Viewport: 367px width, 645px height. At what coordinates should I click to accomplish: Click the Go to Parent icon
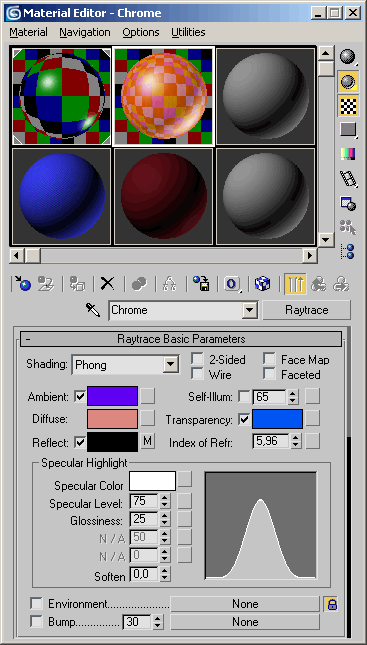click(x=318, y=283)
